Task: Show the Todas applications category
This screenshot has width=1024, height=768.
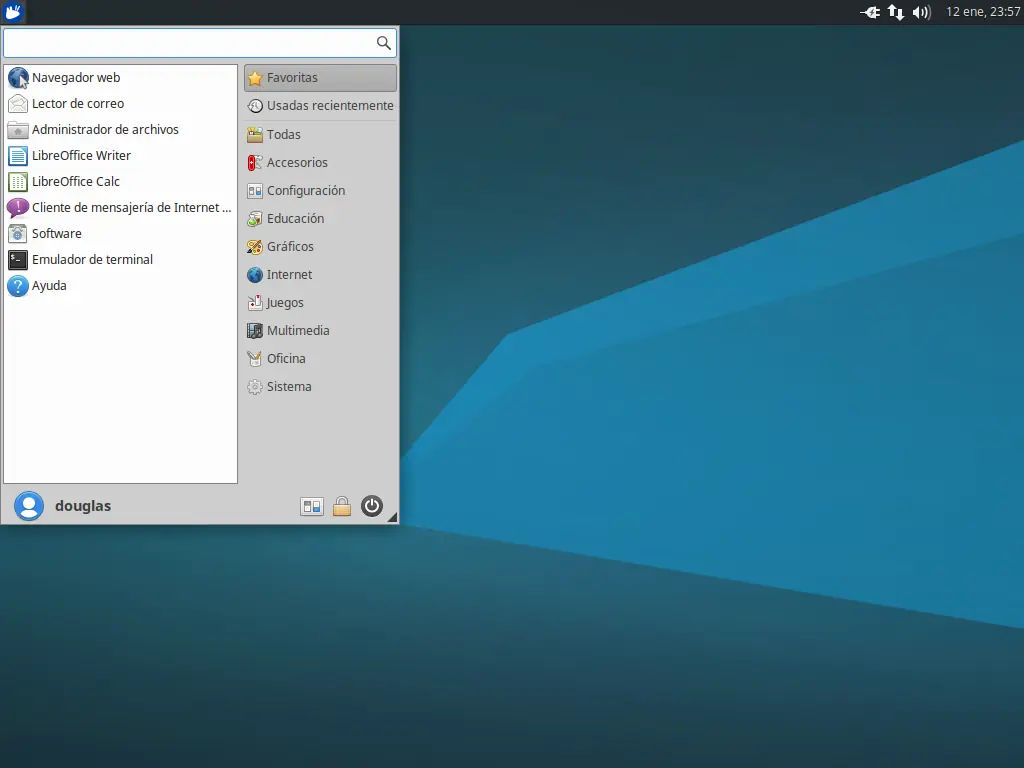Action: (x=320, y=135)
